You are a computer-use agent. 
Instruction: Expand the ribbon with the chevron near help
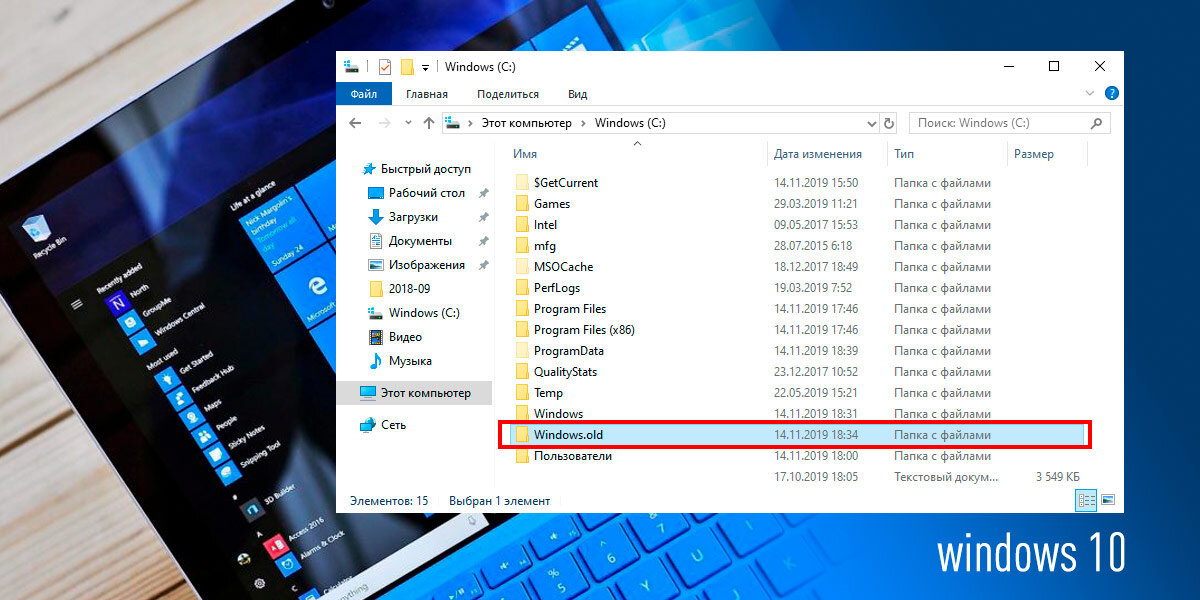click(x=1090, y=94)
